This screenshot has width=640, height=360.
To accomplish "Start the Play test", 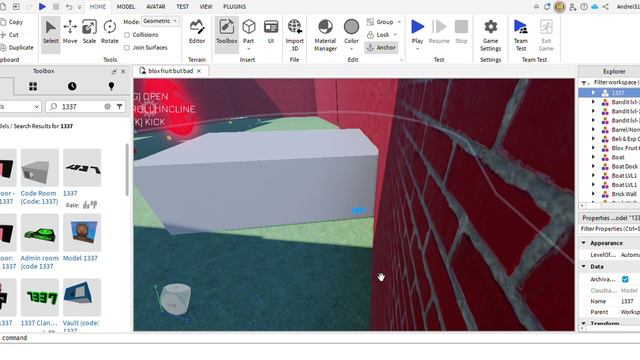I will coord(417,29).
